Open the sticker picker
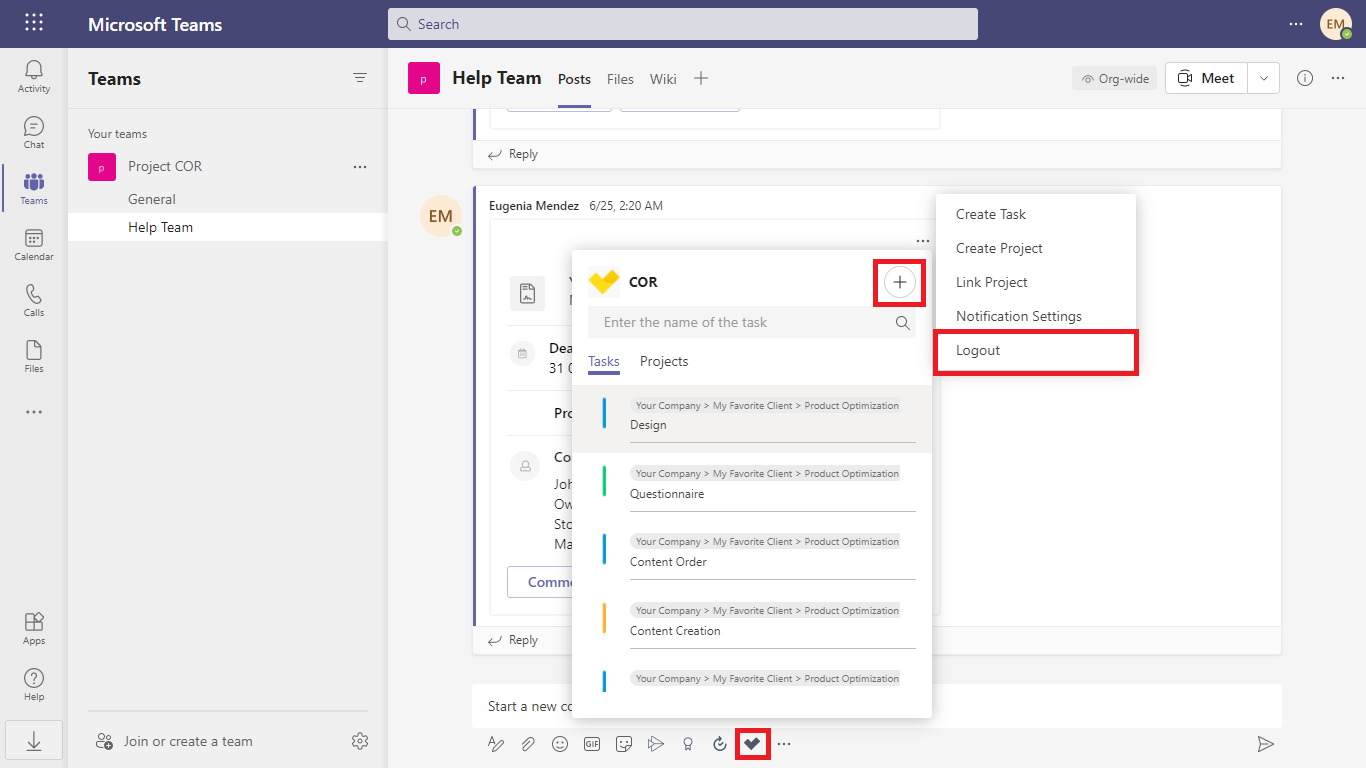This screenshot has width=1366, height=768. [624, 743]
